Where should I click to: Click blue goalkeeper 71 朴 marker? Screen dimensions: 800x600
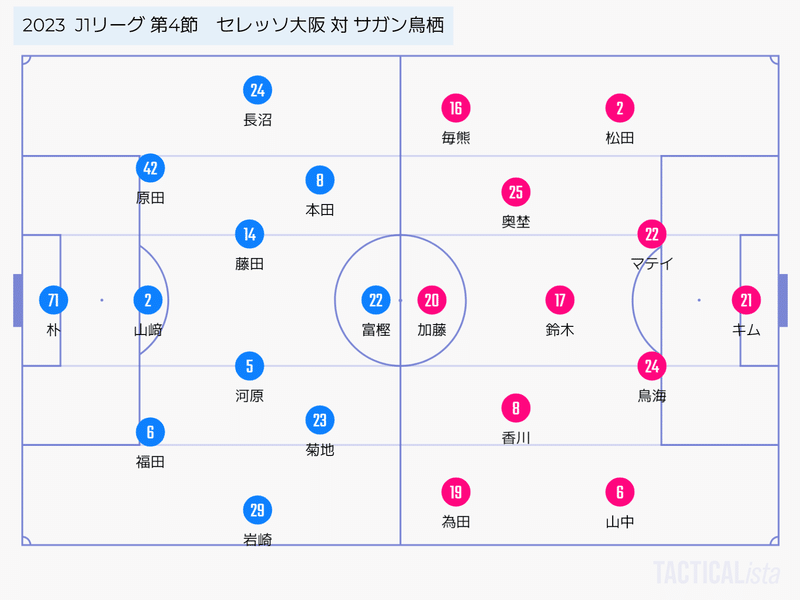(53, 300)
